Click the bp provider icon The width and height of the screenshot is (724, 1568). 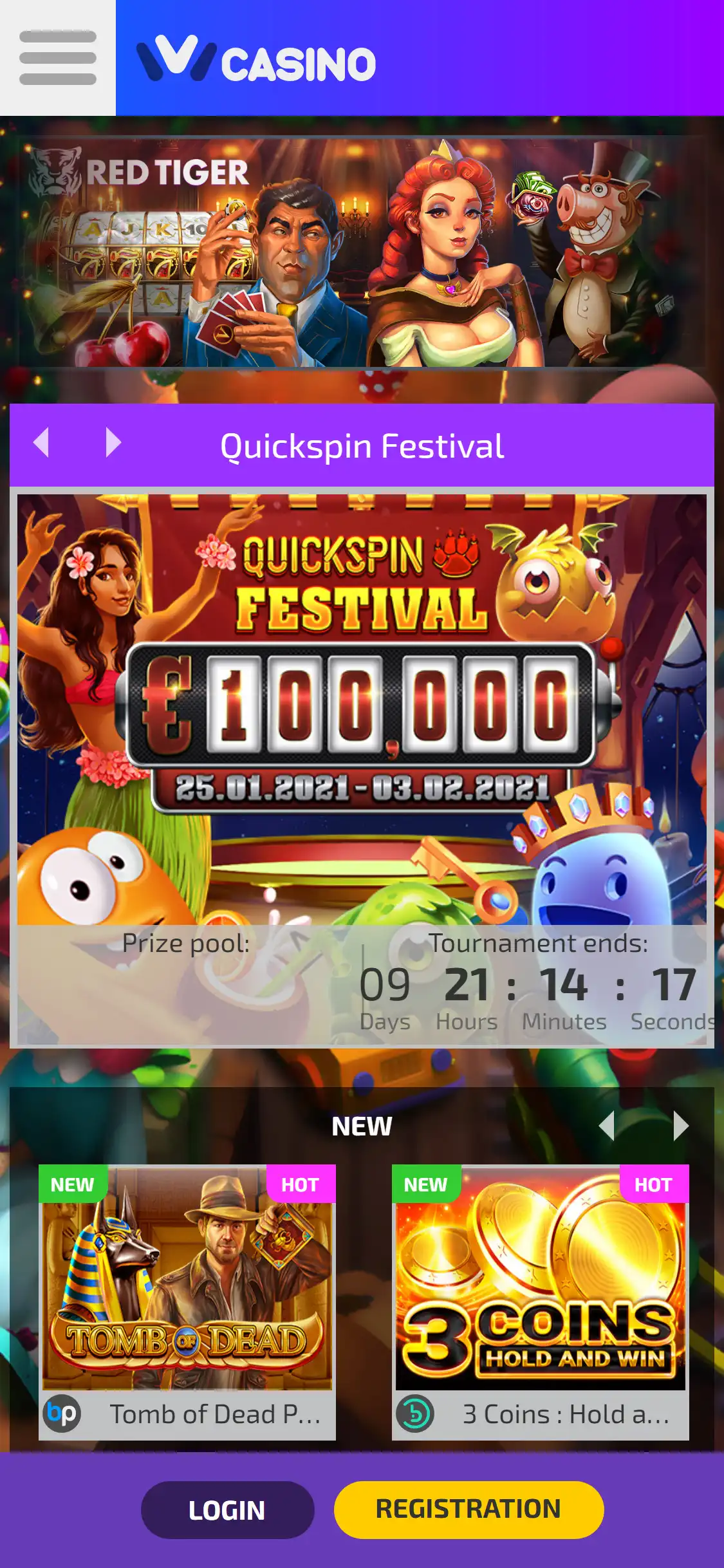point(62,1414)
